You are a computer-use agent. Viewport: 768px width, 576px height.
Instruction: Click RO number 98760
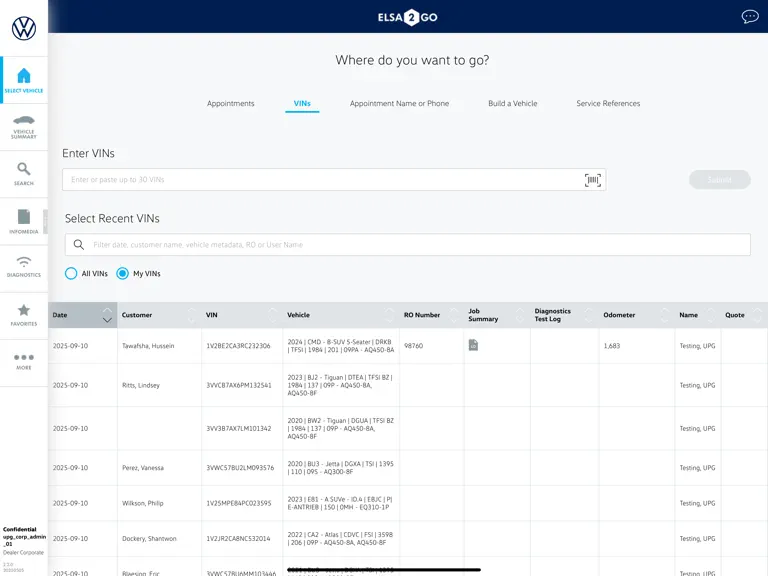413,346
